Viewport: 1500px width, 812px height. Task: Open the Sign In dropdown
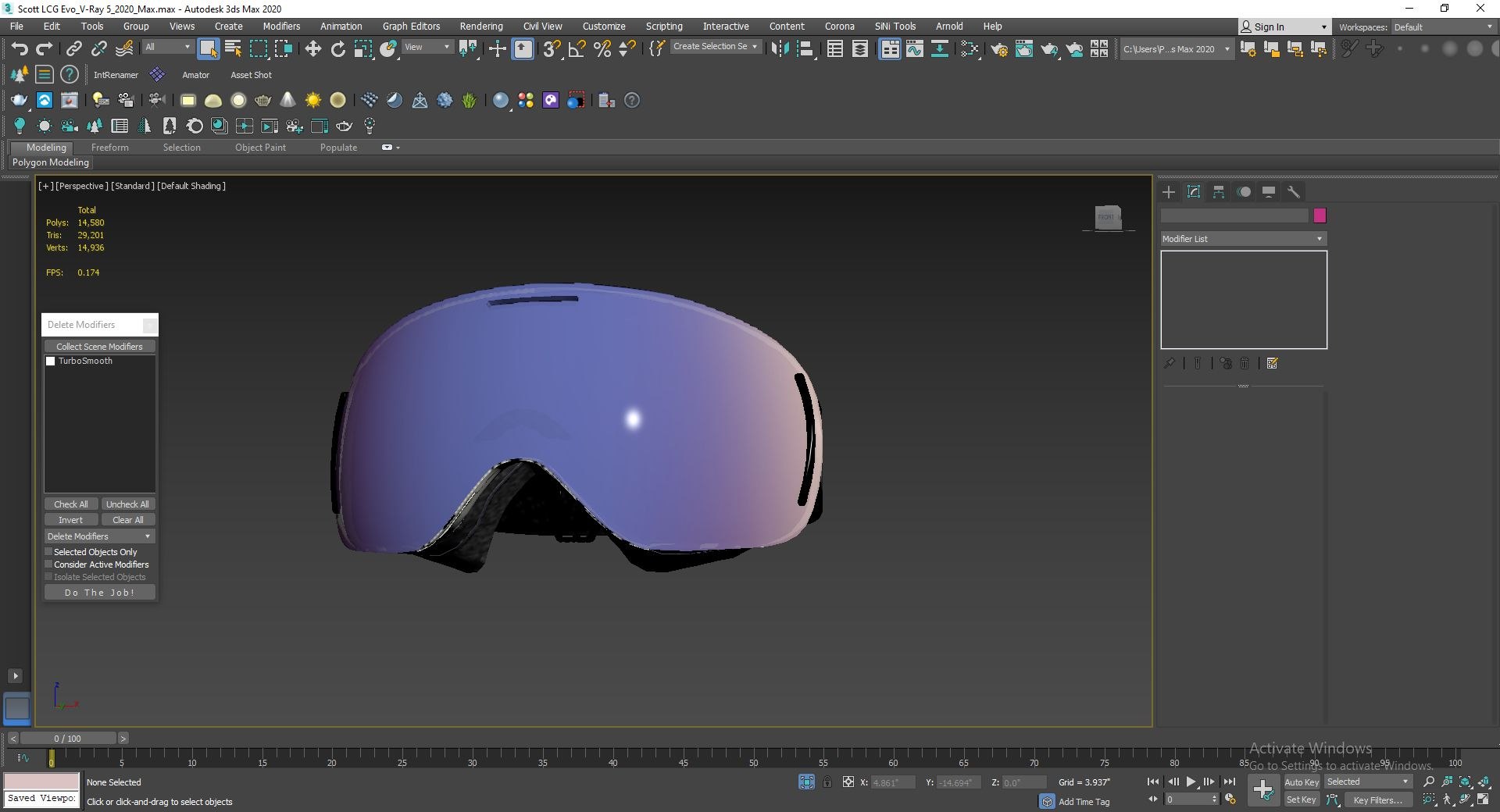pyautogui.click(x=1284, y=27)
